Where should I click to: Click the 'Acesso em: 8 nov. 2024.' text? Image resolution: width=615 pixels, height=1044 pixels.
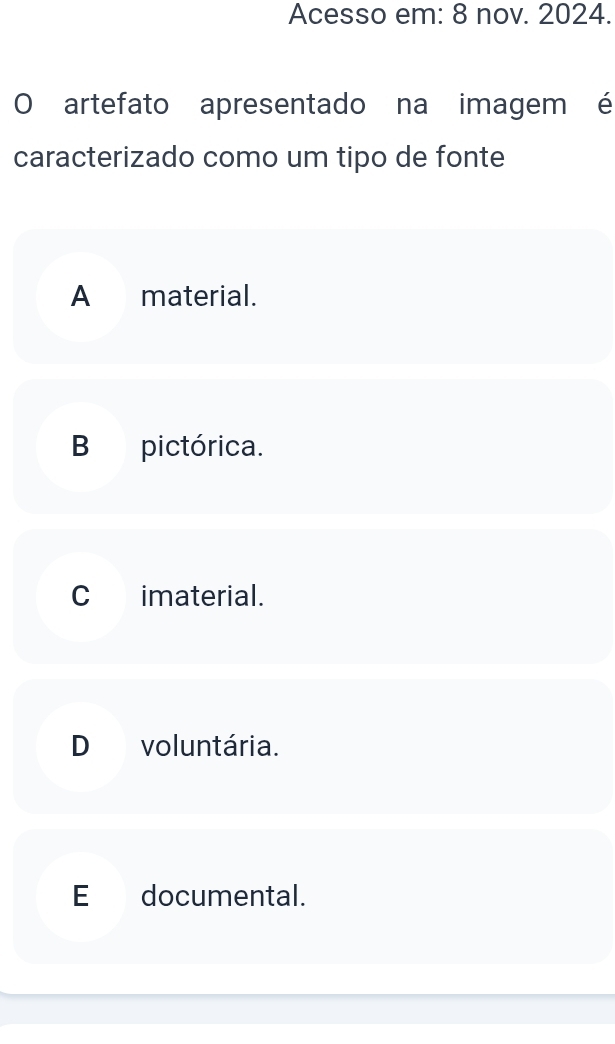click(x=449, y=15)
